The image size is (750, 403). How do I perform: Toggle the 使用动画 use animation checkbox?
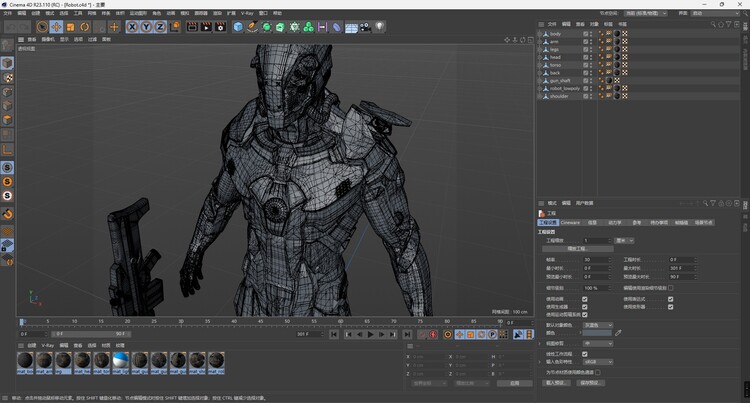point(585,299)
